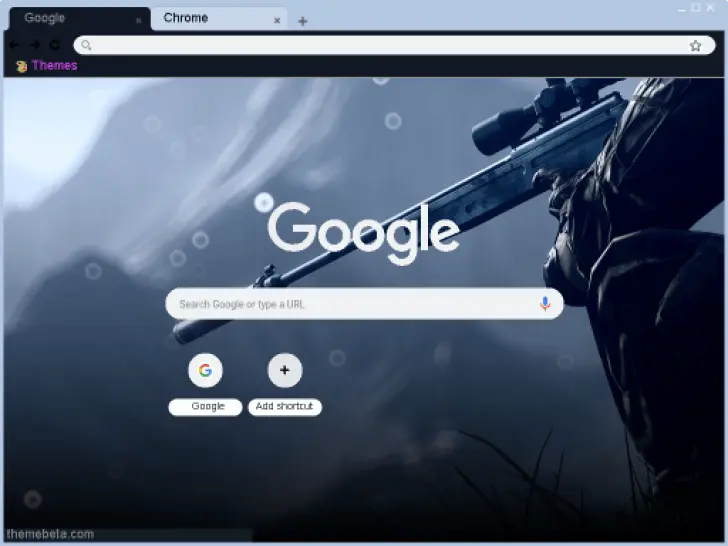Screen dimensions: 728x546
Task: Reload the current page
Action: (54, 45)
